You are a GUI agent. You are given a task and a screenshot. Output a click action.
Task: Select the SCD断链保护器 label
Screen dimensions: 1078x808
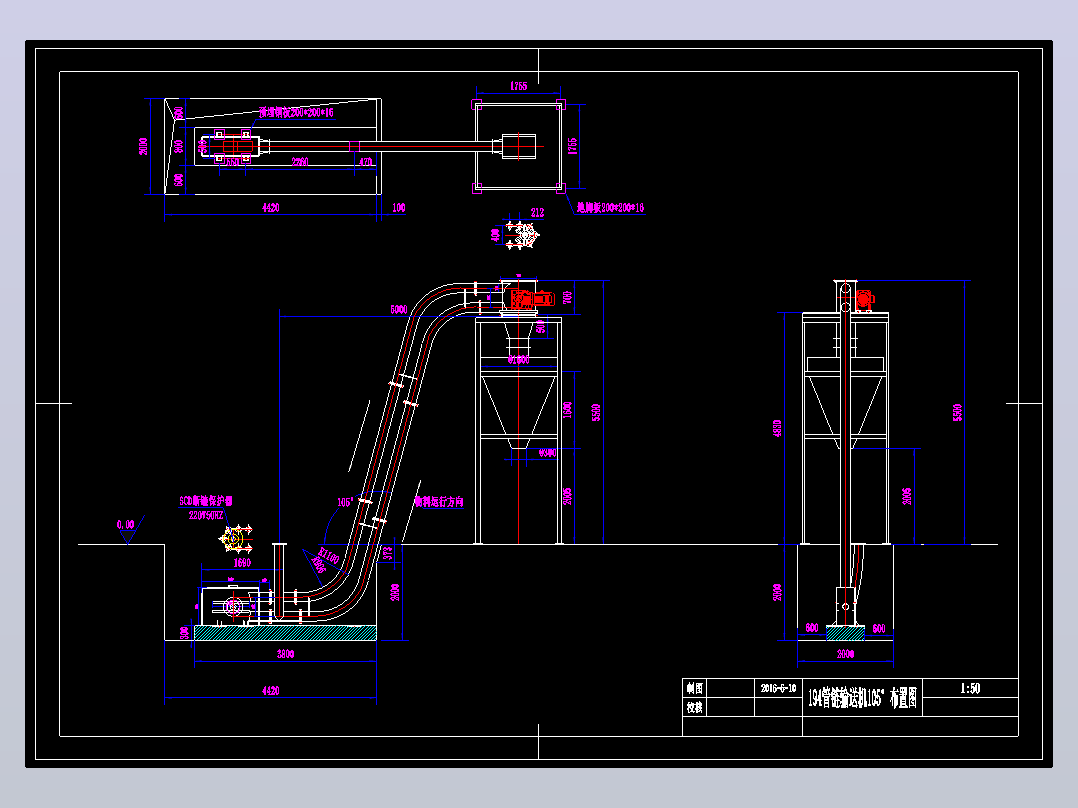[x=206, y=501]
